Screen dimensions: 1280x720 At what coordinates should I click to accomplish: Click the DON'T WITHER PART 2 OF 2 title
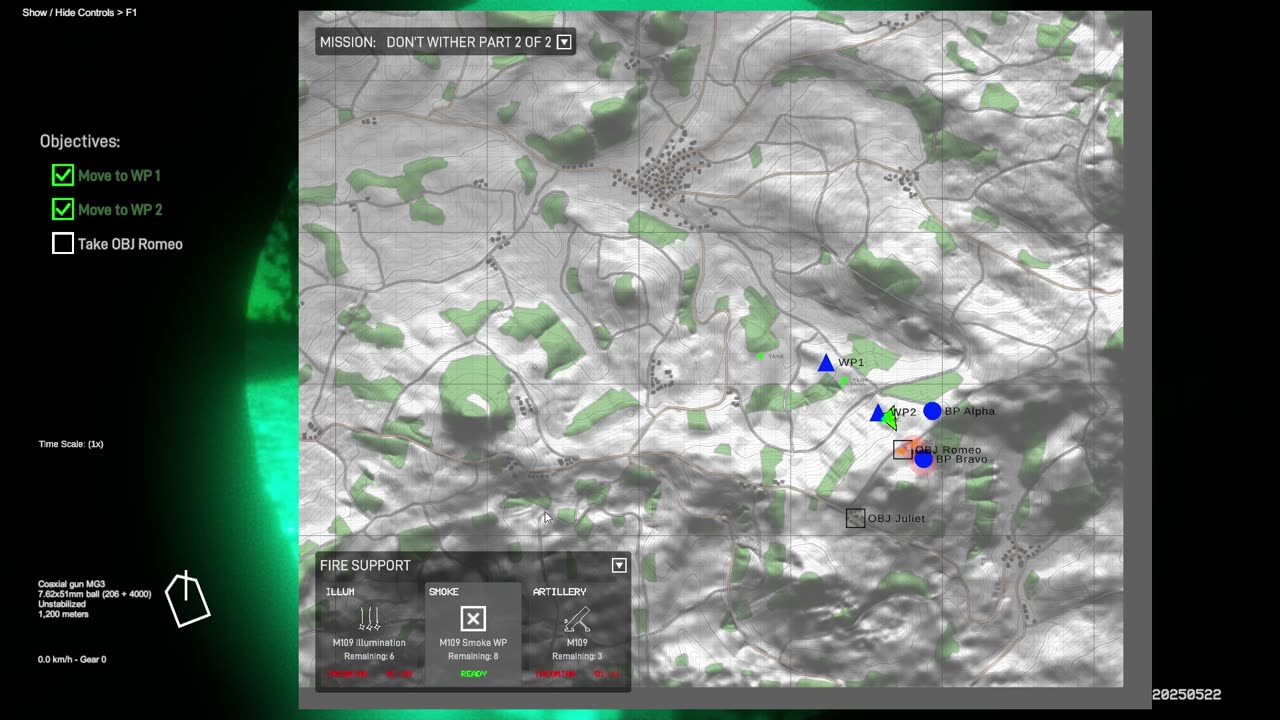pyautogui.click(x=468, y=42)
